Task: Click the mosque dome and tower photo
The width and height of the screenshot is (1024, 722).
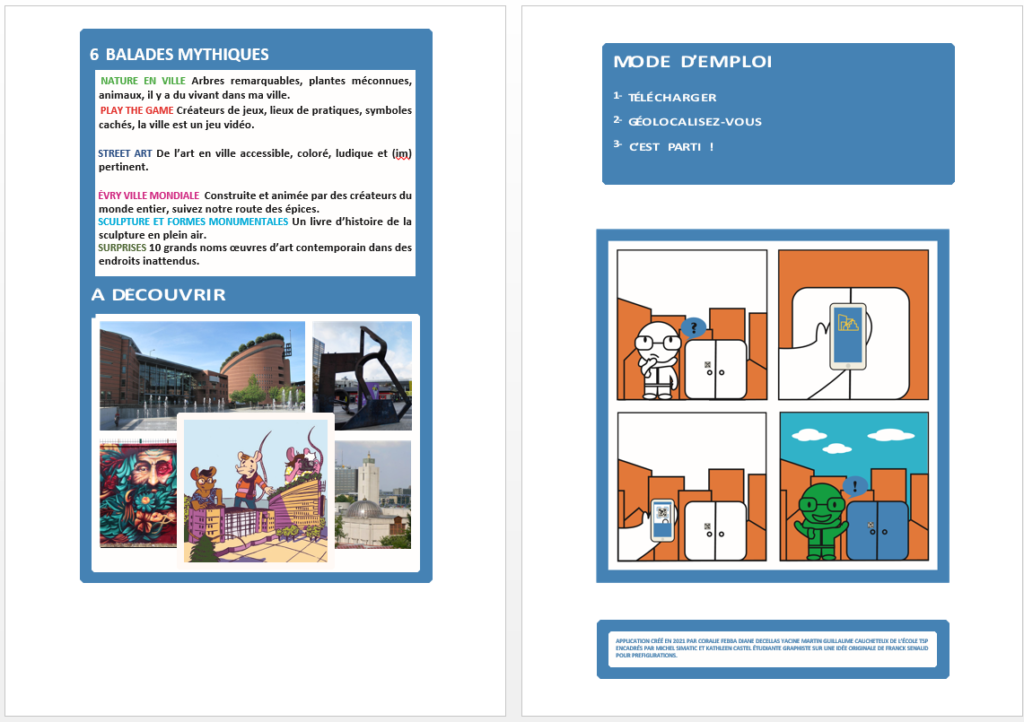Action: click(x=373, y=494)
